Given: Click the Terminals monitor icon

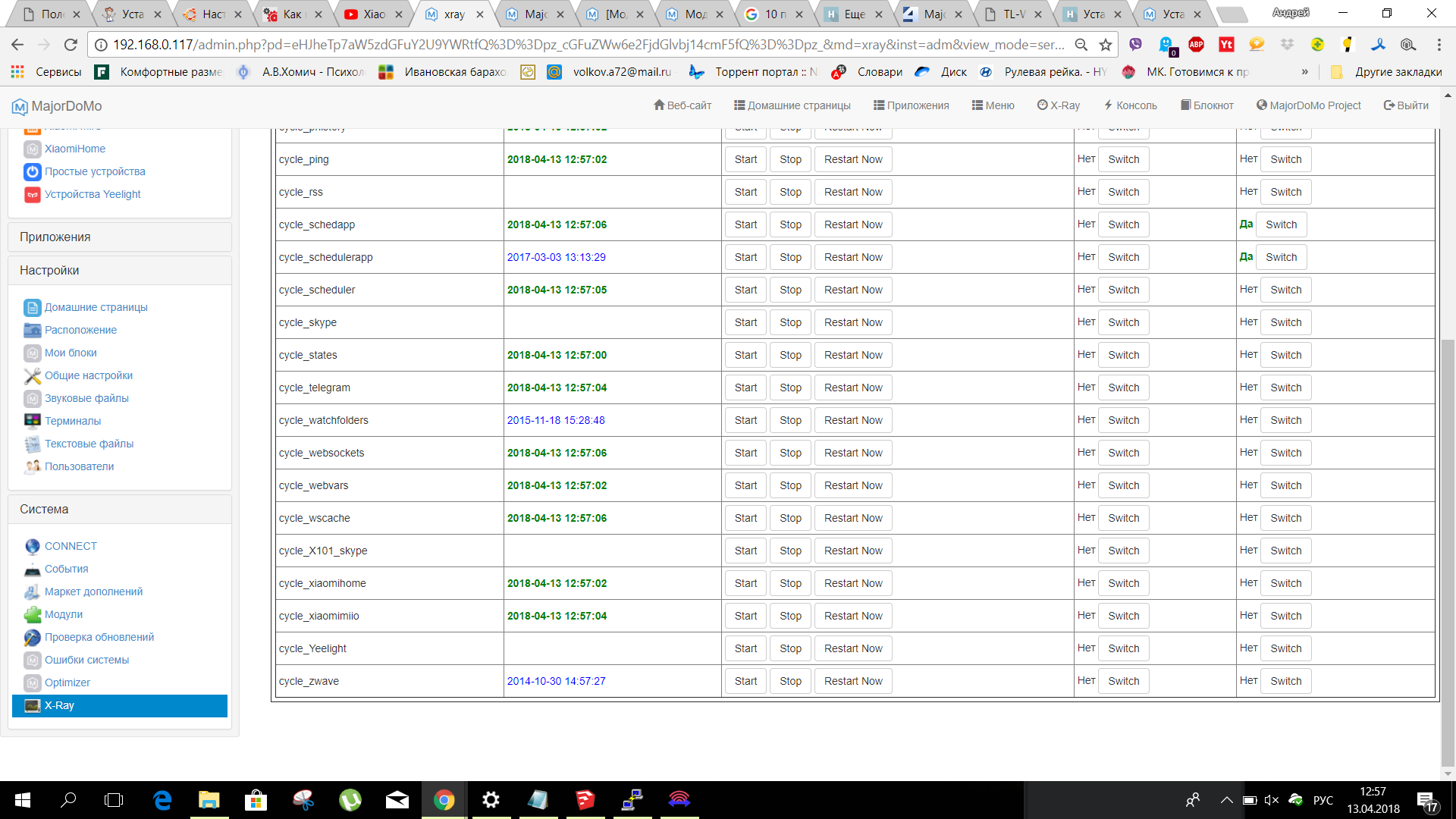Looking at the screenshot, I should coord(32,421).
